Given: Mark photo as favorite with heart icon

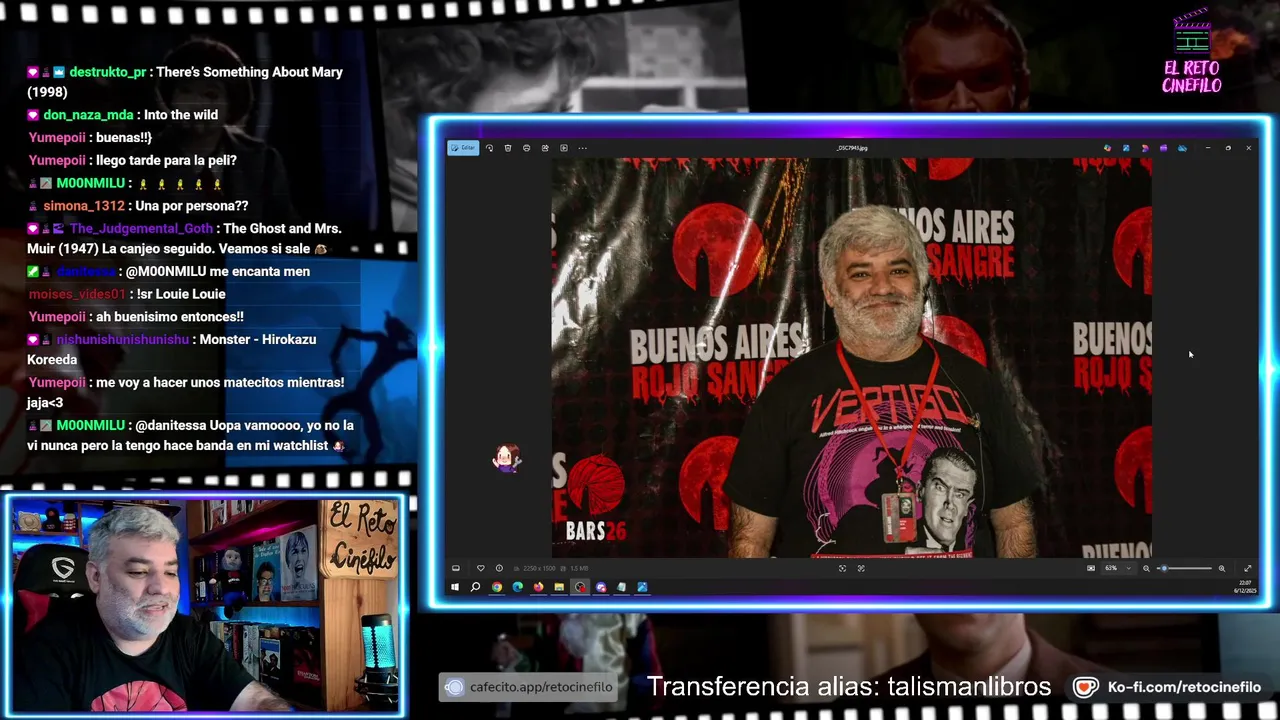Looking at the screenshot, I should (481, 568).
